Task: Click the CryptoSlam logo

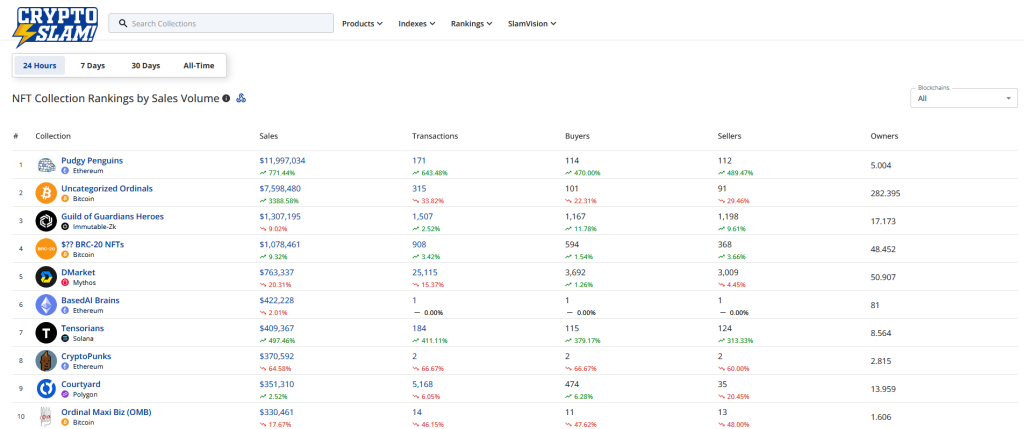Action: click(56, 26)
